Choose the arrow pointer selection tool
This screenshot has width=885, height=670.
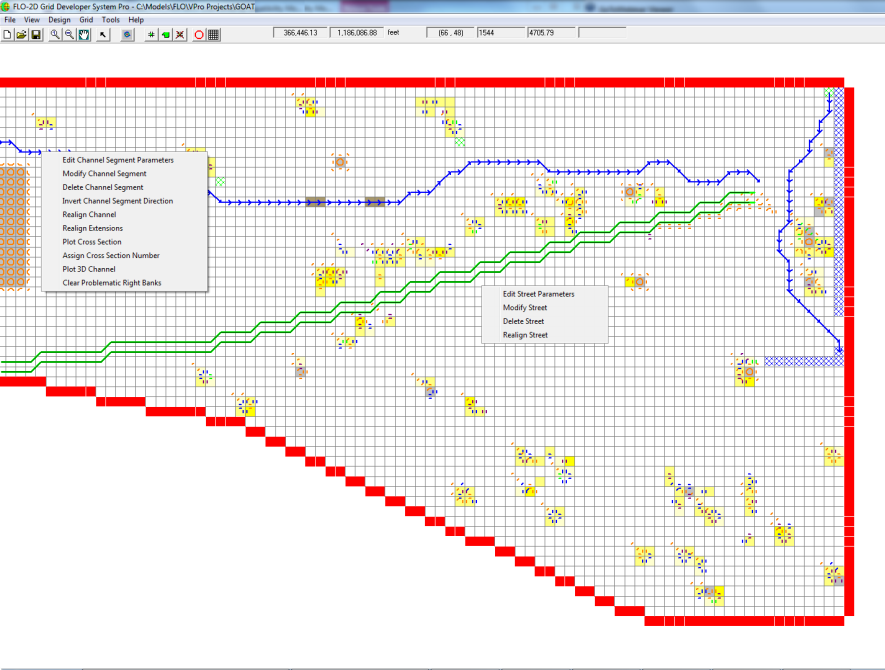point(103,34)
